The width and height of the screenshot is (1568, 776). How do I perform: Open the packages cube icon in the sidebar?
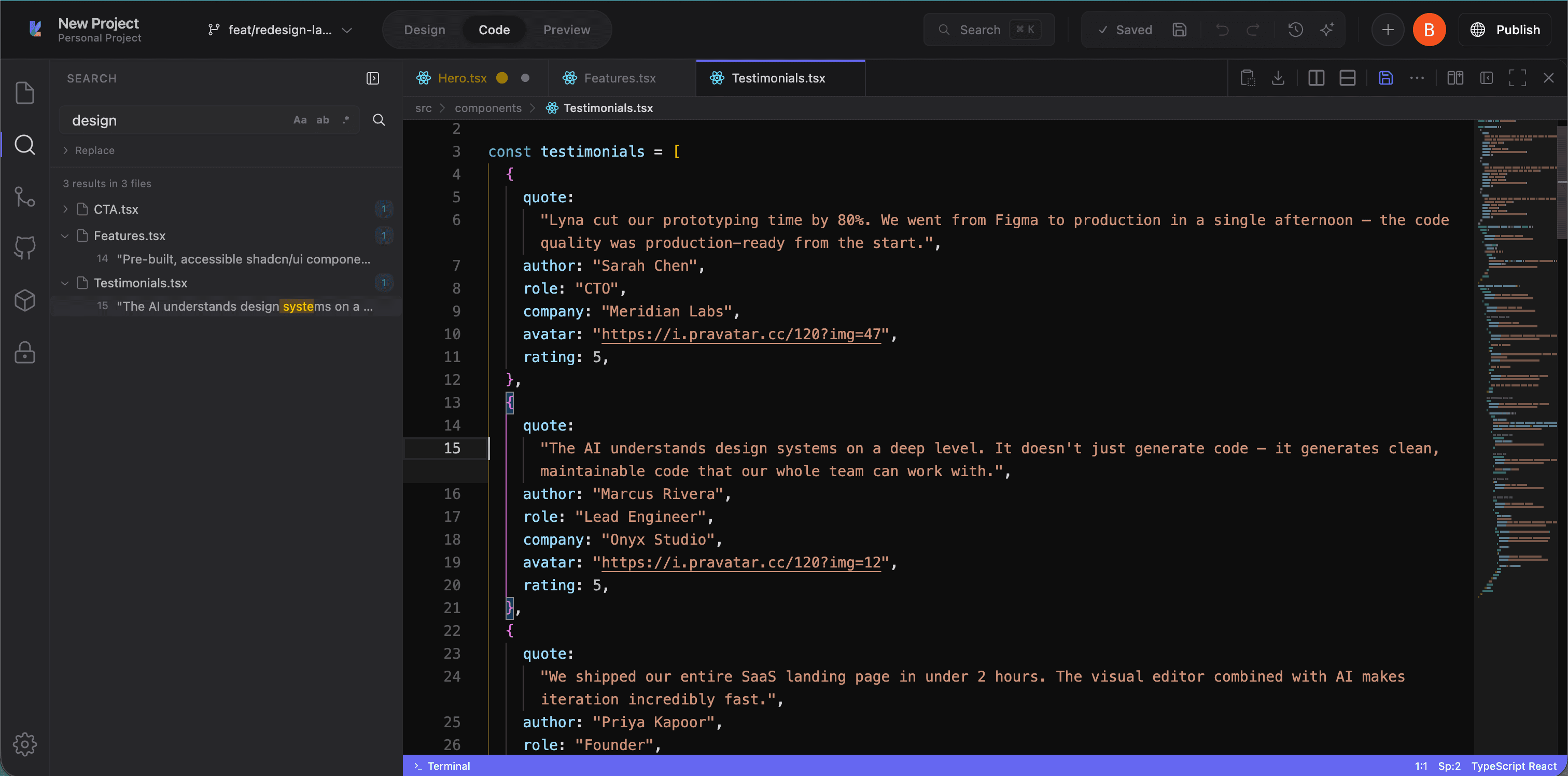(24, 300)
